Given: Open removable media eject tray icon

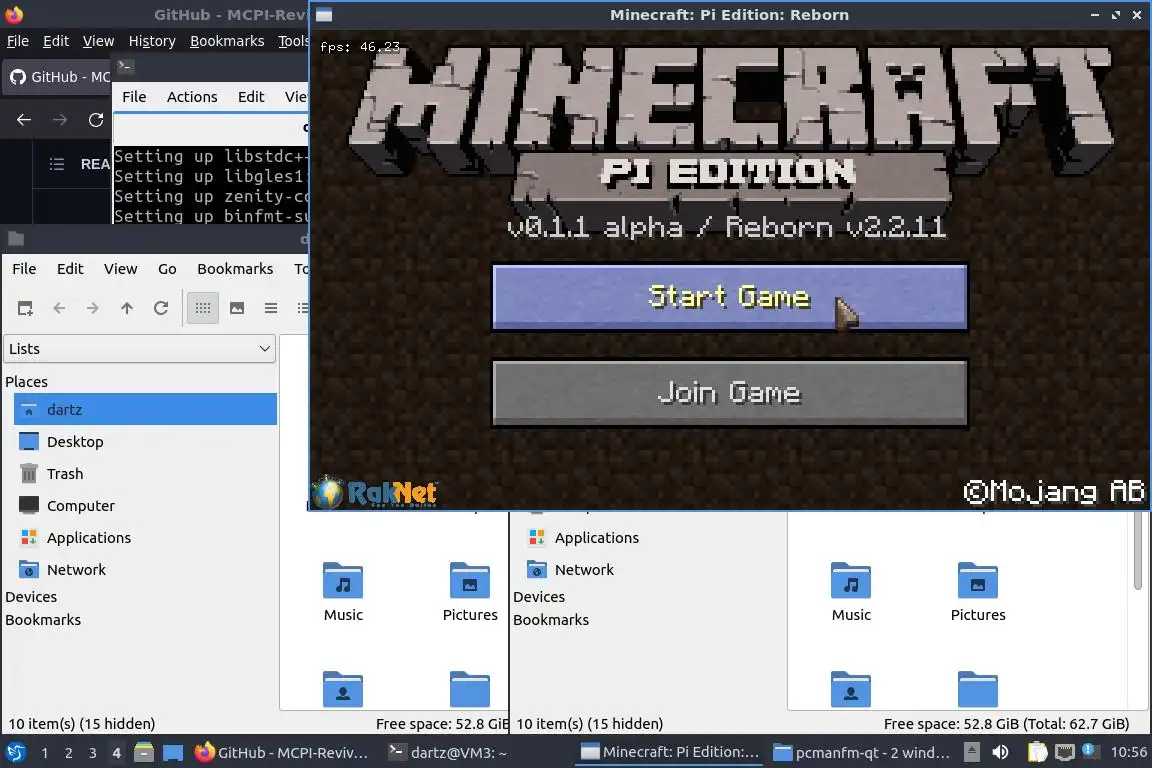Looking at the screenshot, I should pos(971,753).
